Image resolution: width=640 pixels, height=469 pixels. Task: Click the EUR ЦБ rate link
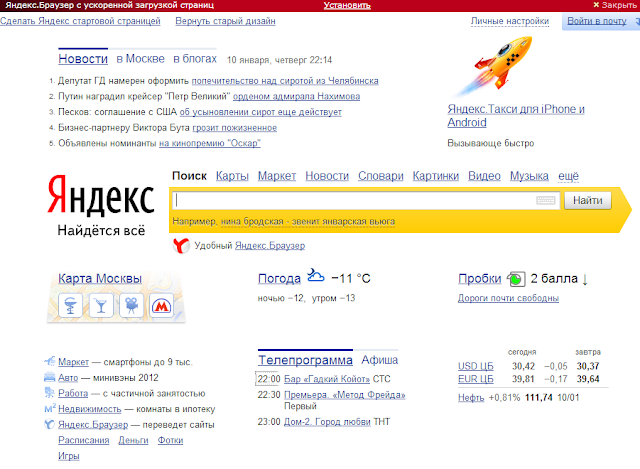(x=476, y=379)
